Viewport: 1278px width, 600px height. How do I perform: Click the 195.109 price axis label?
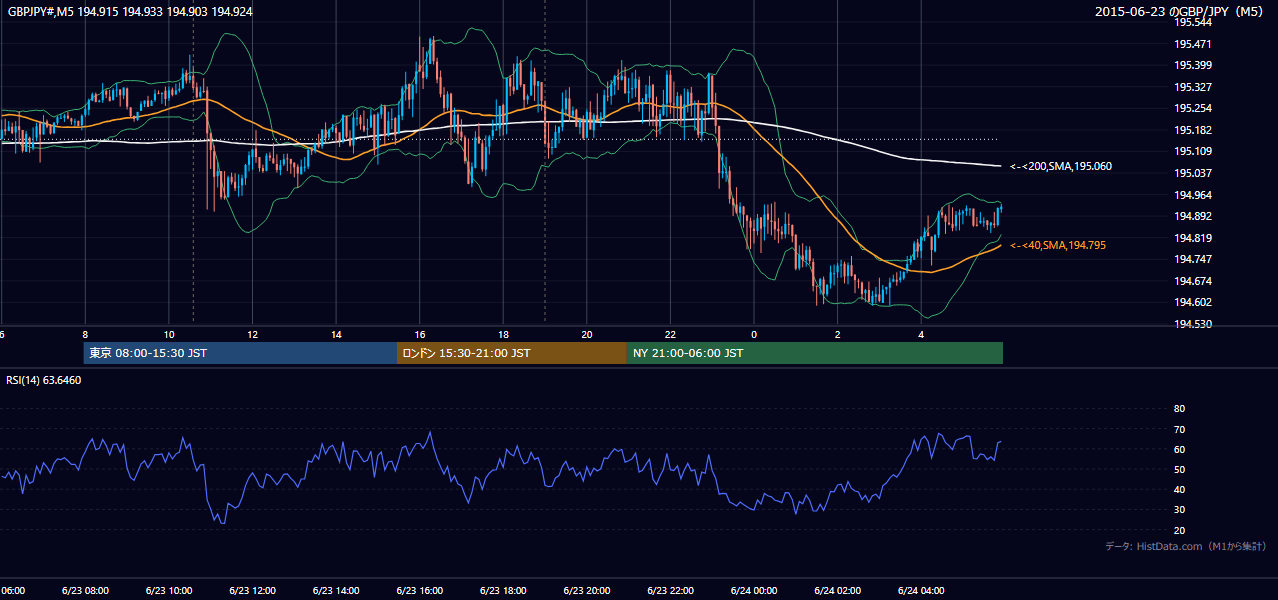tap(1192, 151)
